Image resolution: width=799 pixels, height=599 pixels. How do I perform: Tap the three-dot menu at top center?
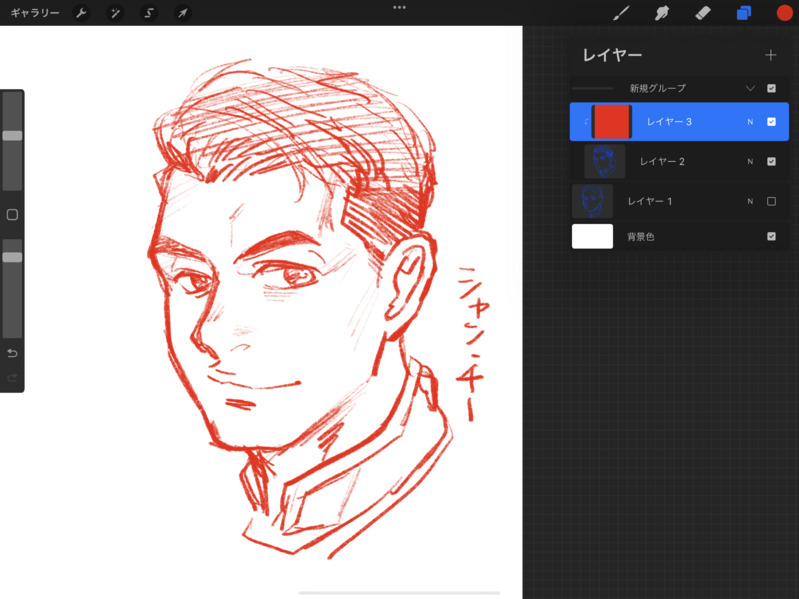click(400, 8)
